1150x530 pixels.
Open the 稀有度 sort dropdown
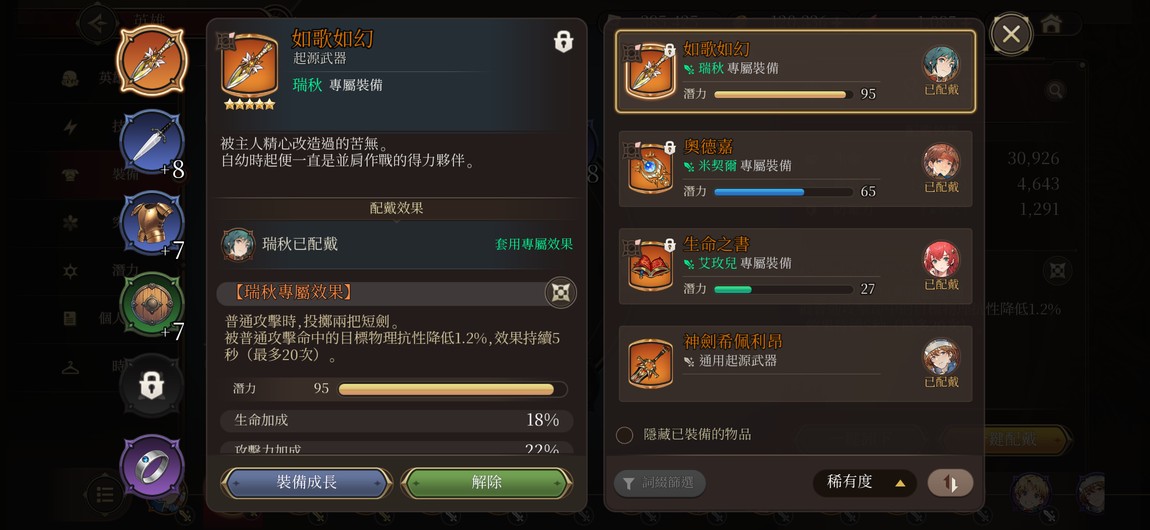pyautogui.click(x=864, y=483)
